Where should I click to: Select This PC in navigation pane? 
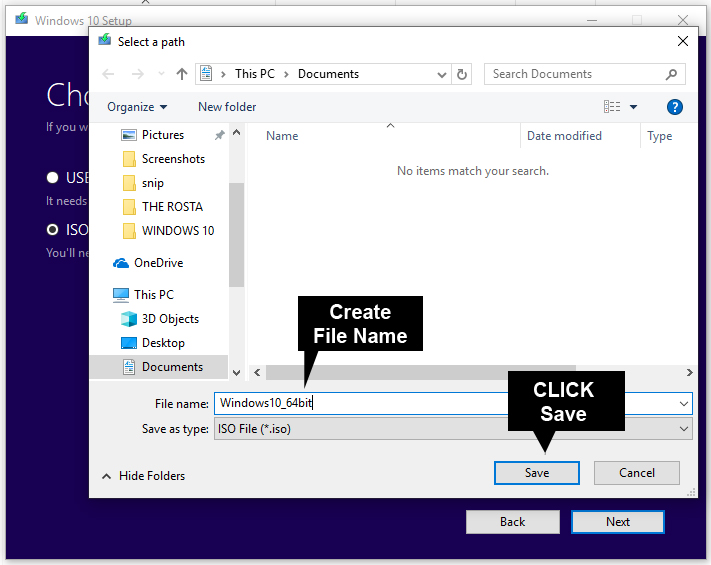(x=154, y=295)
